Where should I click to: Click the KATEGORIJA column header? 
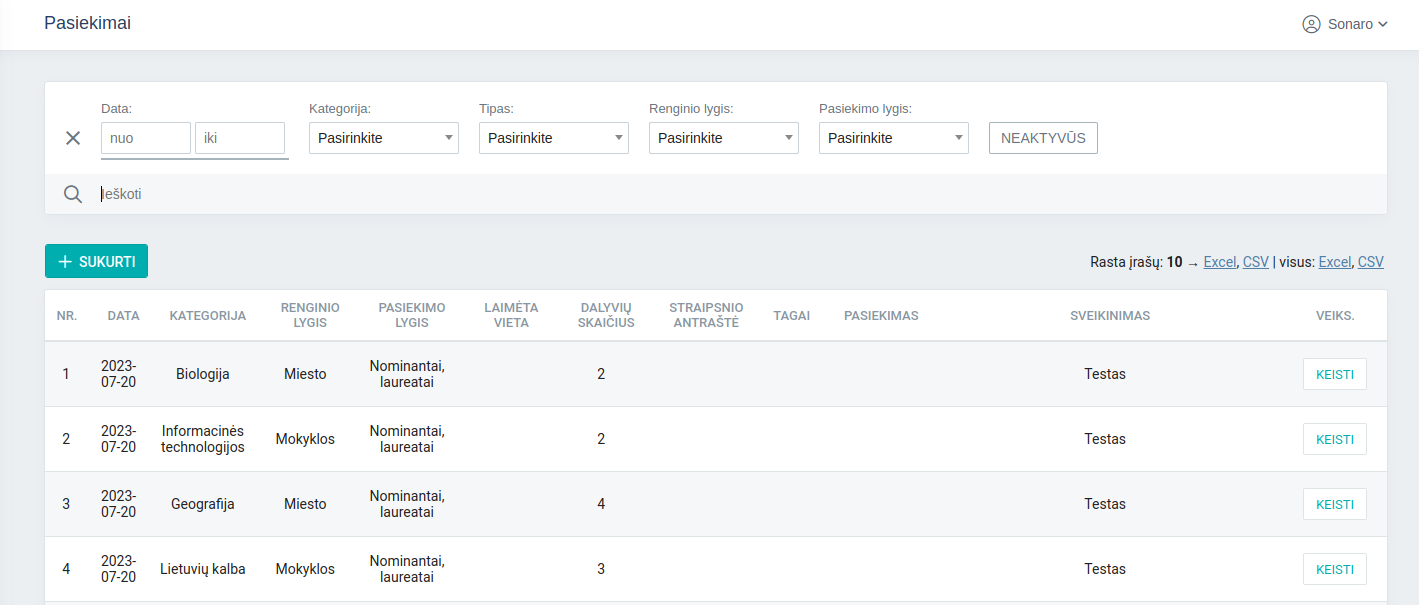(x=207, y=315)
